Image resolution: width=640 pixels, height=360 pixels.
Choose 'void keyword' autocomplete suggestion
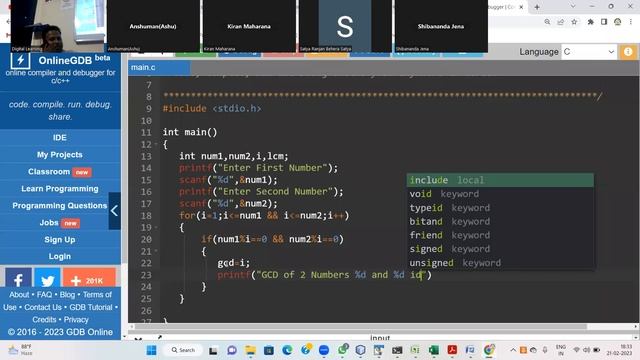[500, 194]
